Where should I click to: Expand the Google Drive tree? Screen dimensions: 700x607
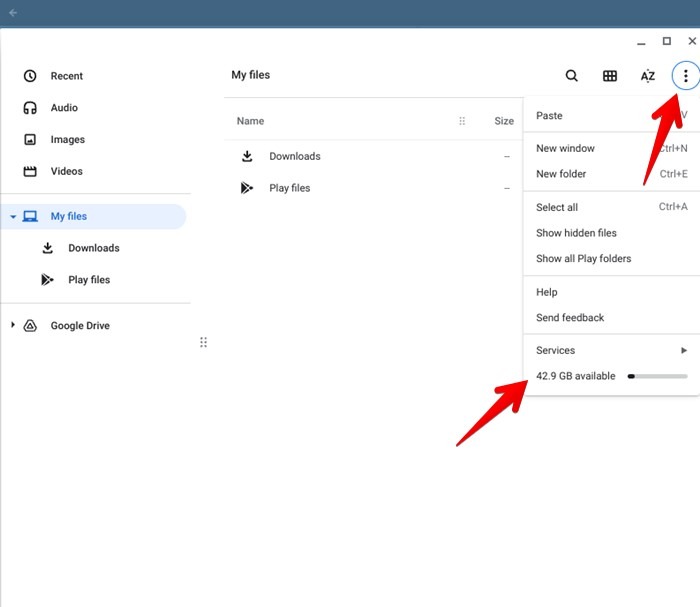point(13,325)
